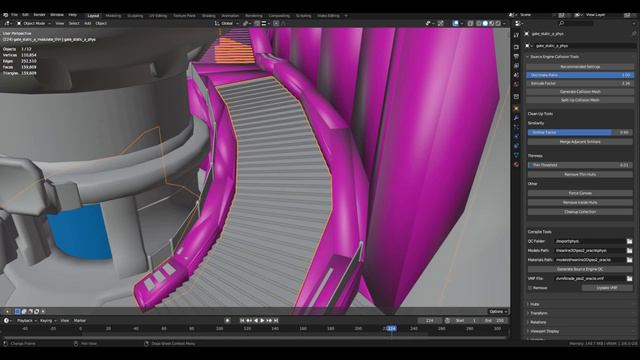The image size is (640, 360).
Task: Switch to the Shading workspace tab
Action: [209, 16]
